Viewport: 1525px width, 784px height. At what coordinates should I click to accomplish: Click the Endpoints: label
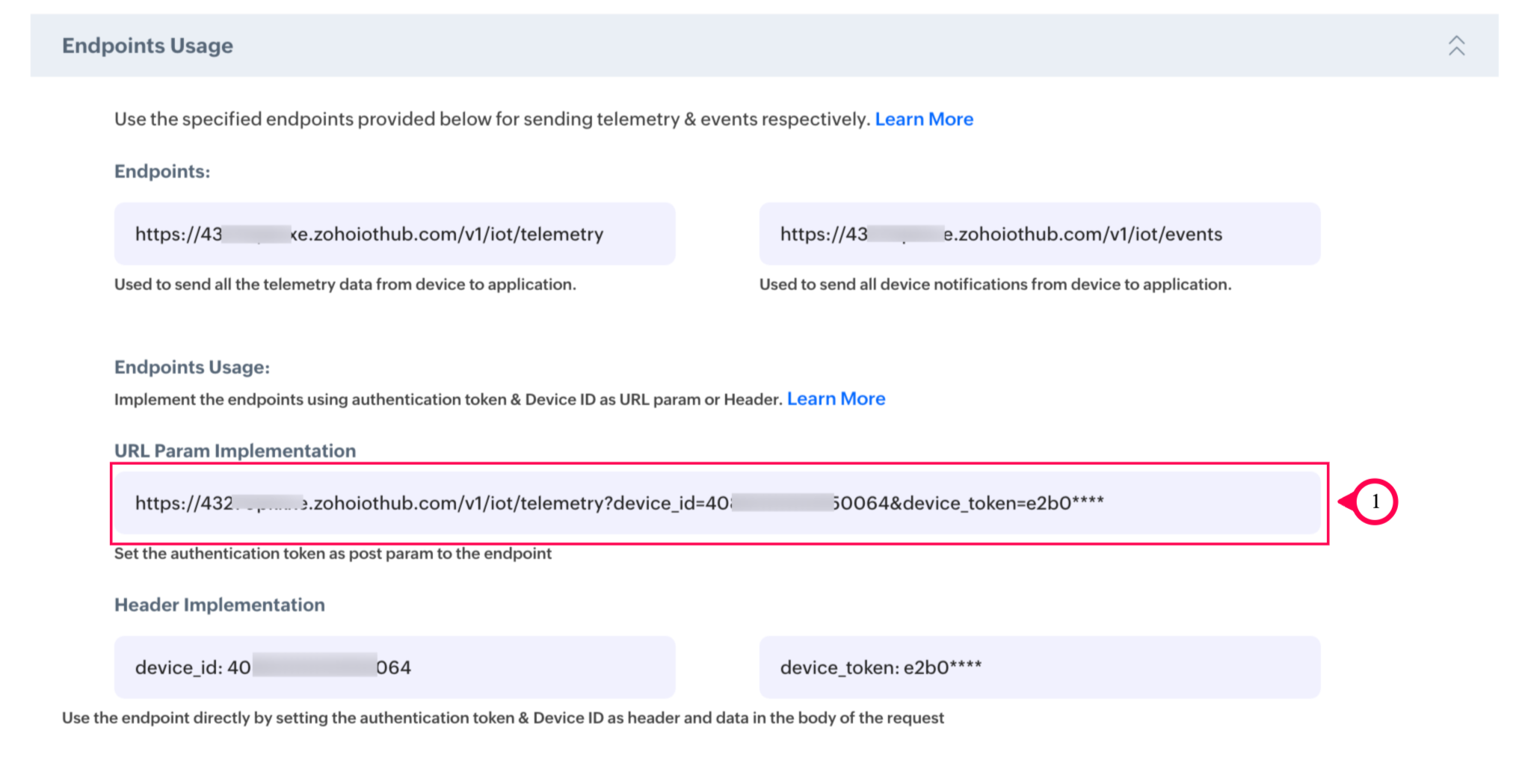click(162, 172)
